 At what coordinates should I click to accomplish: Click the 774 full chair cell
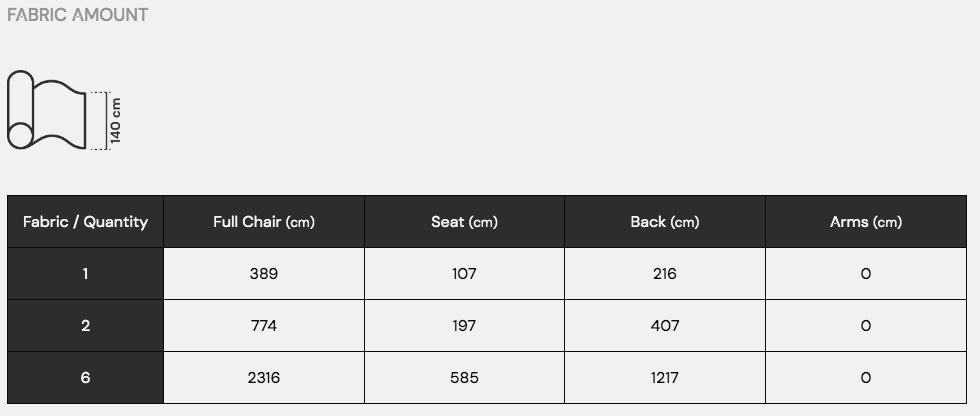tap(264, 326)
